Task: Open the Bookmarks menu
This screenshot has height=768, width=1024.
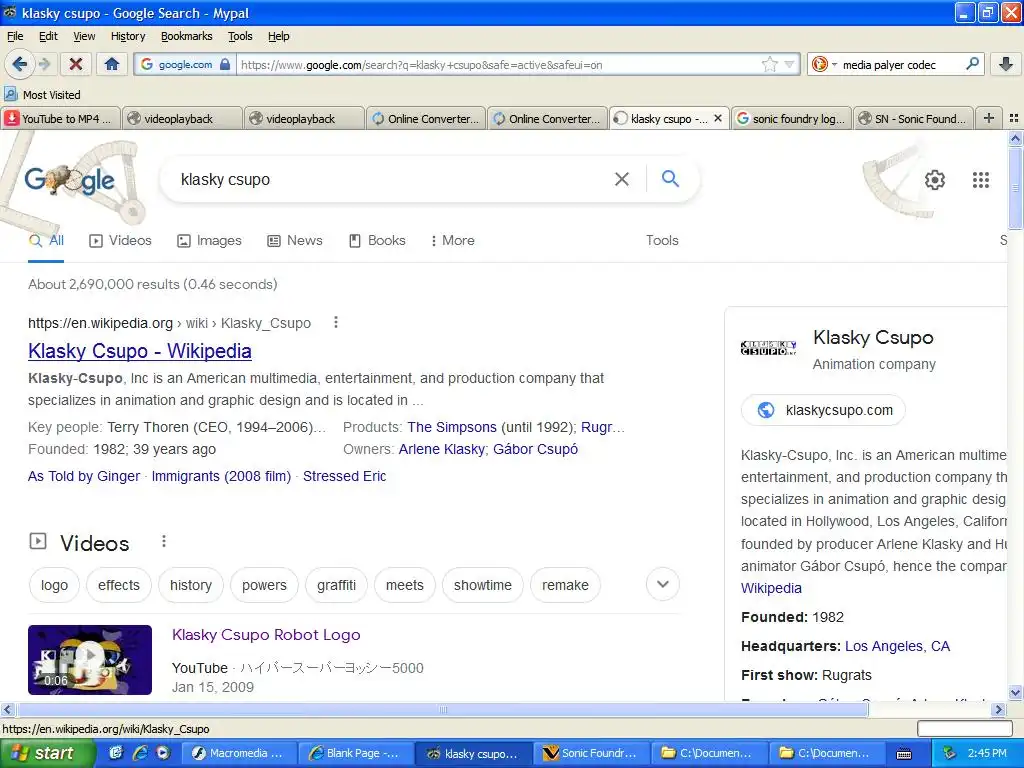Action: coord(187,36)
